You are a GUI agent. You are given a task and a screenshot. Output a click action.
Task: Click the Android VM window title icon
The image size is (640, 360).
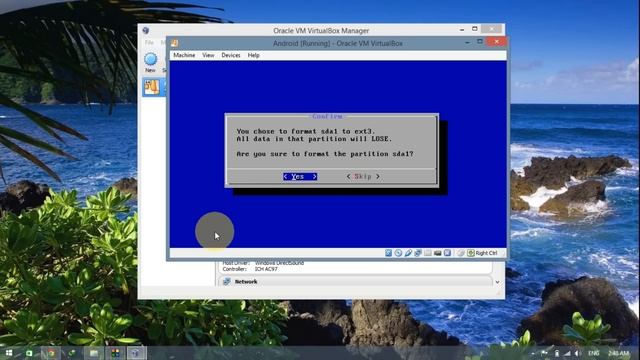click(x=175, y=43)
